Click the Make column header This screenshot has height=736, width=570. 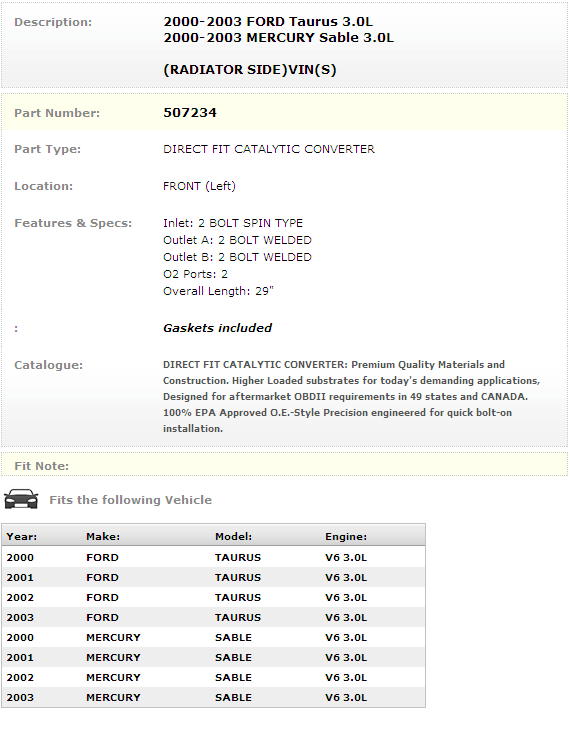coord(103,537)
